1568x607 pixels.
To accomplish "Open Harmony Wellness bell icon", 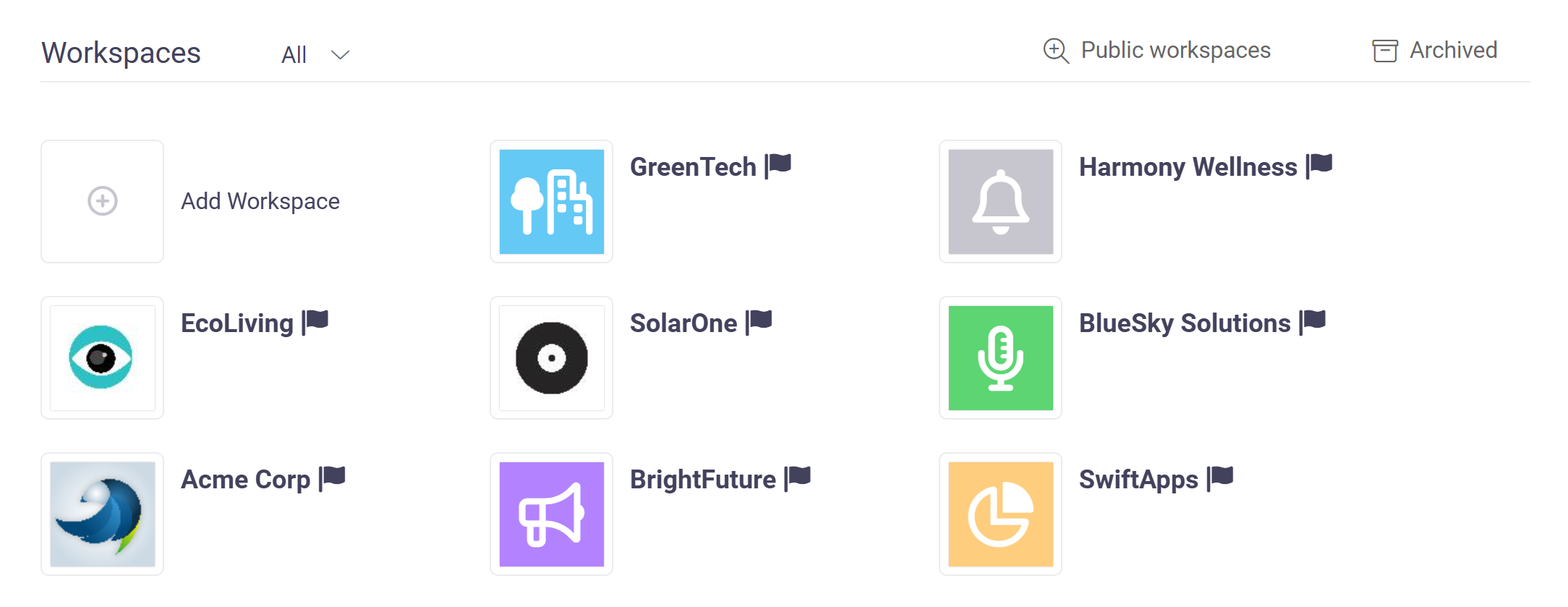I will [x=1000, y=201].
